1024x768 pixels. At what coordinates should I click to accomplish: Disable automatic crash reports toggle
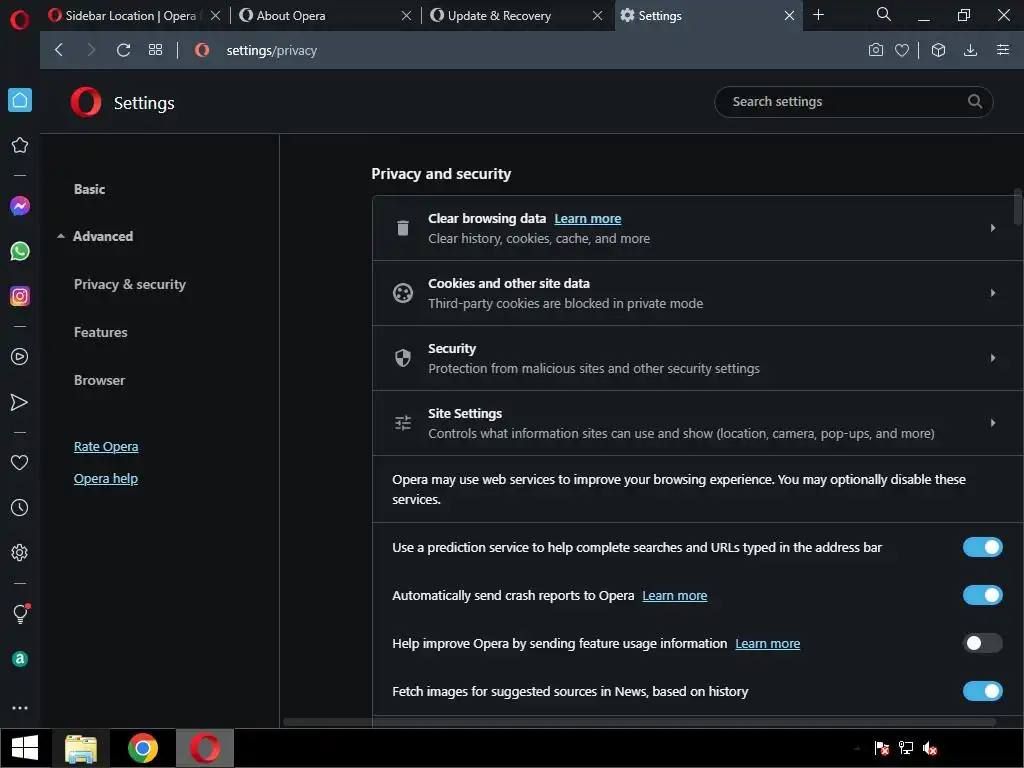pyautogui.click(x=982, y=595)
